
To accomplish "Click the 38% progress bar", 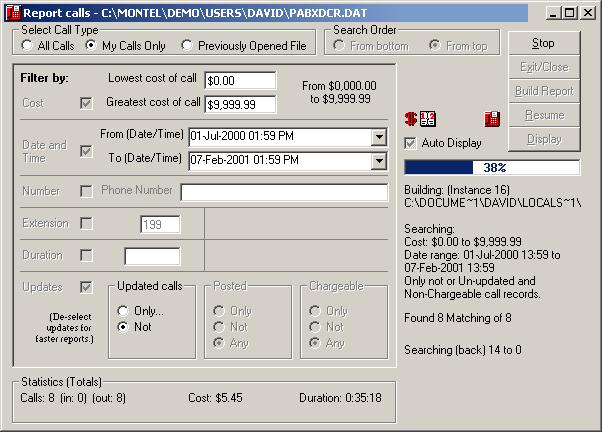I will [x=492, y=167].
